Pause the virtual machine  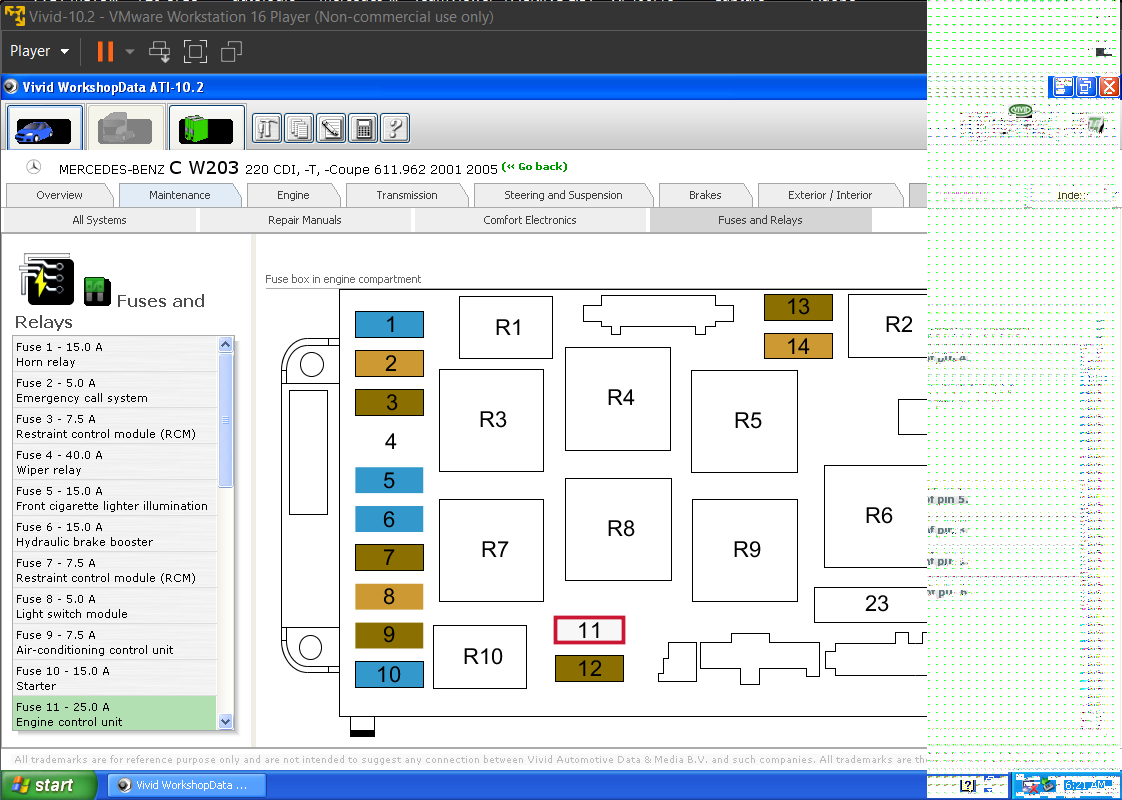pos(105,51)
